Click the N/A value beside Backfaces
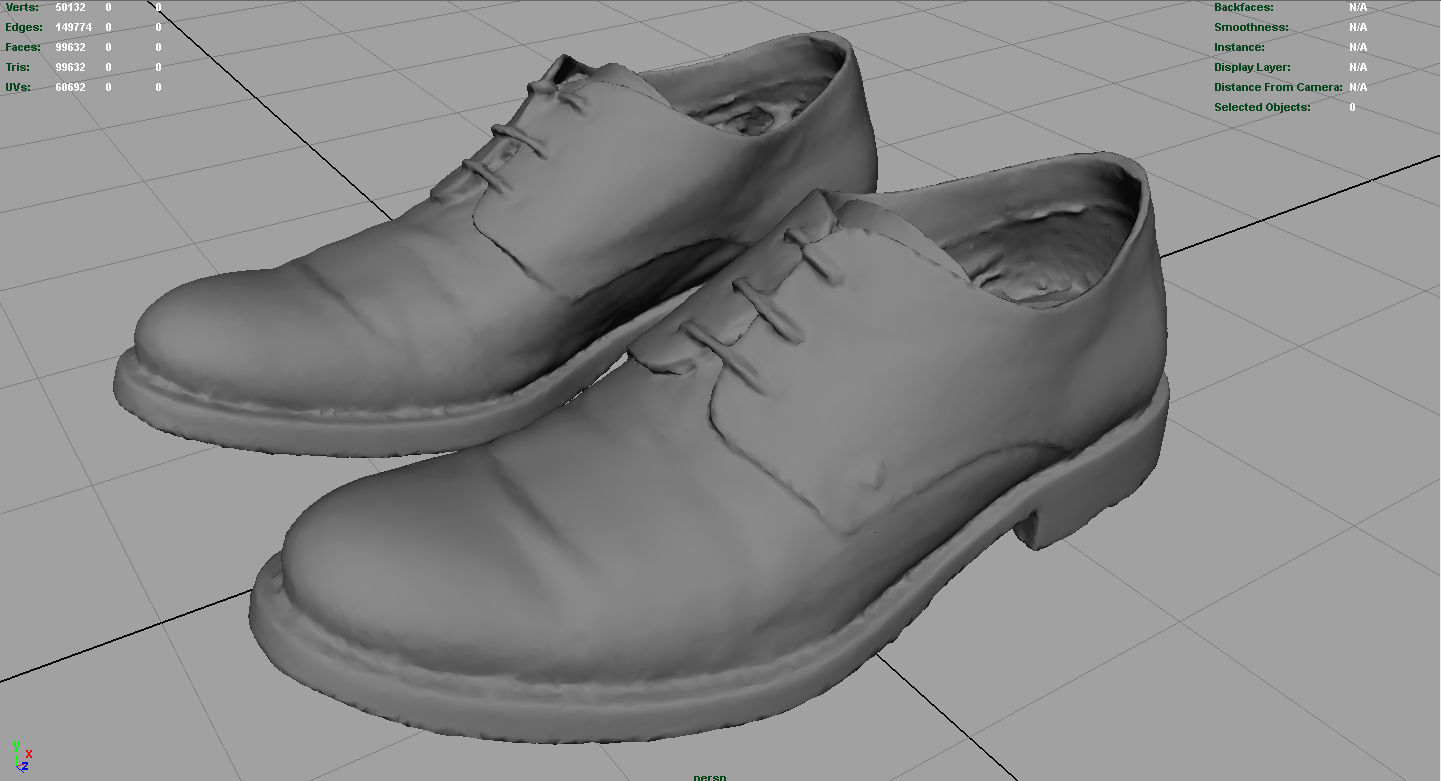Viewport: 1441px width, 781px height. tap(1358, 7)
